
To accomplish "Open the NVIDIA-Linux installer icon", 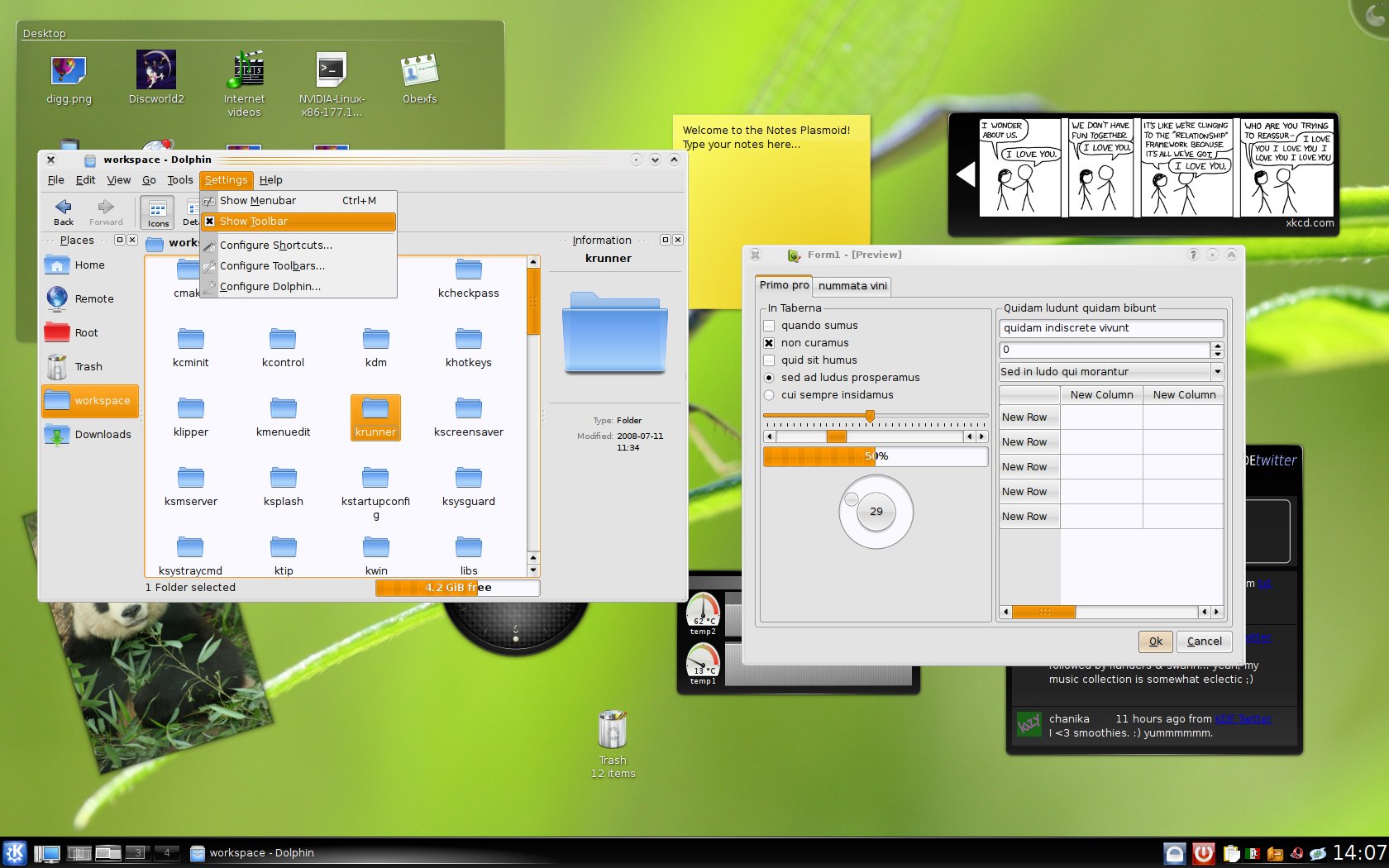I will pos(332,83).
